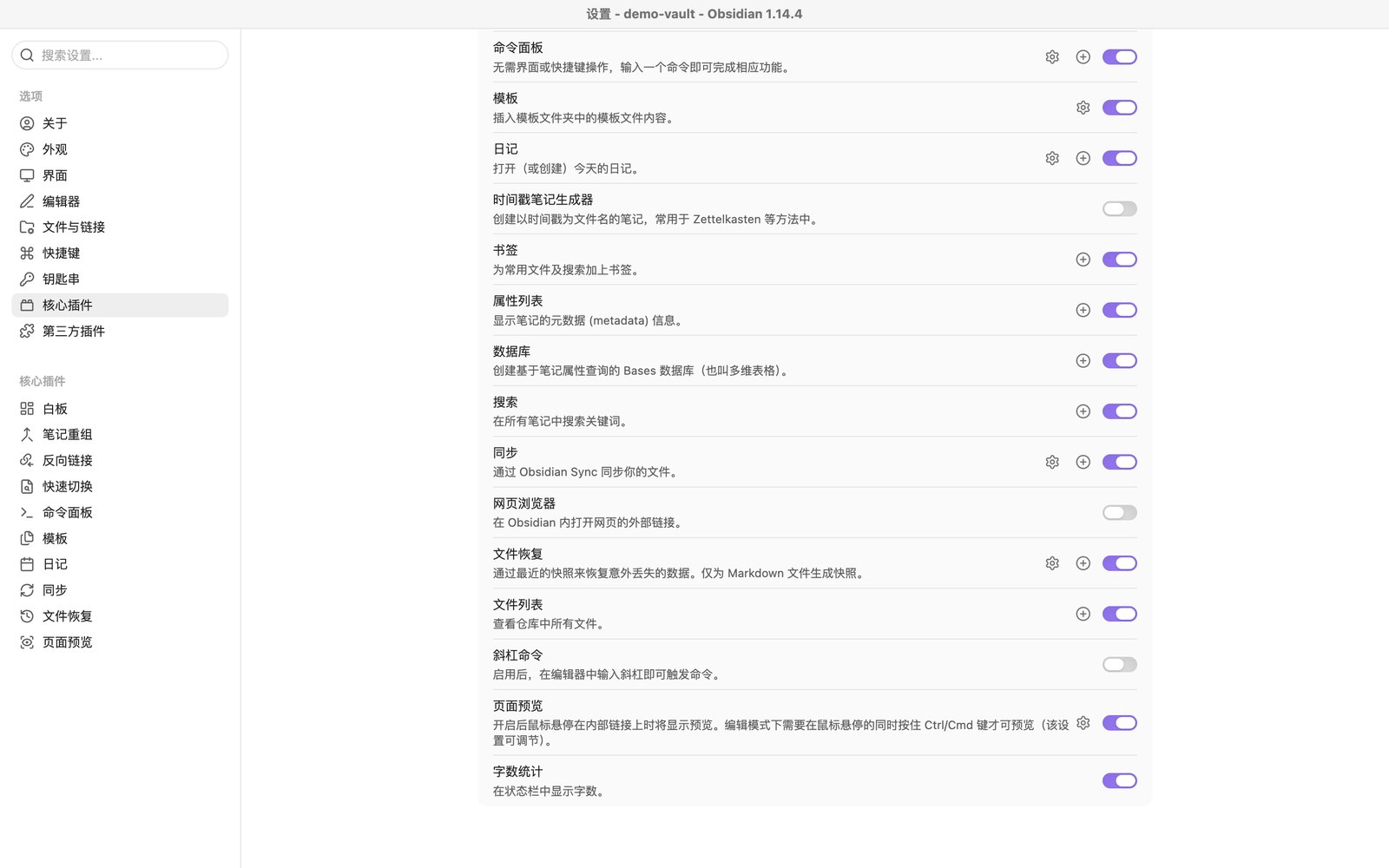This screenshot has height=868, width=1389.
Task: Open 界面 settings section
Action: tap(120, 175)
